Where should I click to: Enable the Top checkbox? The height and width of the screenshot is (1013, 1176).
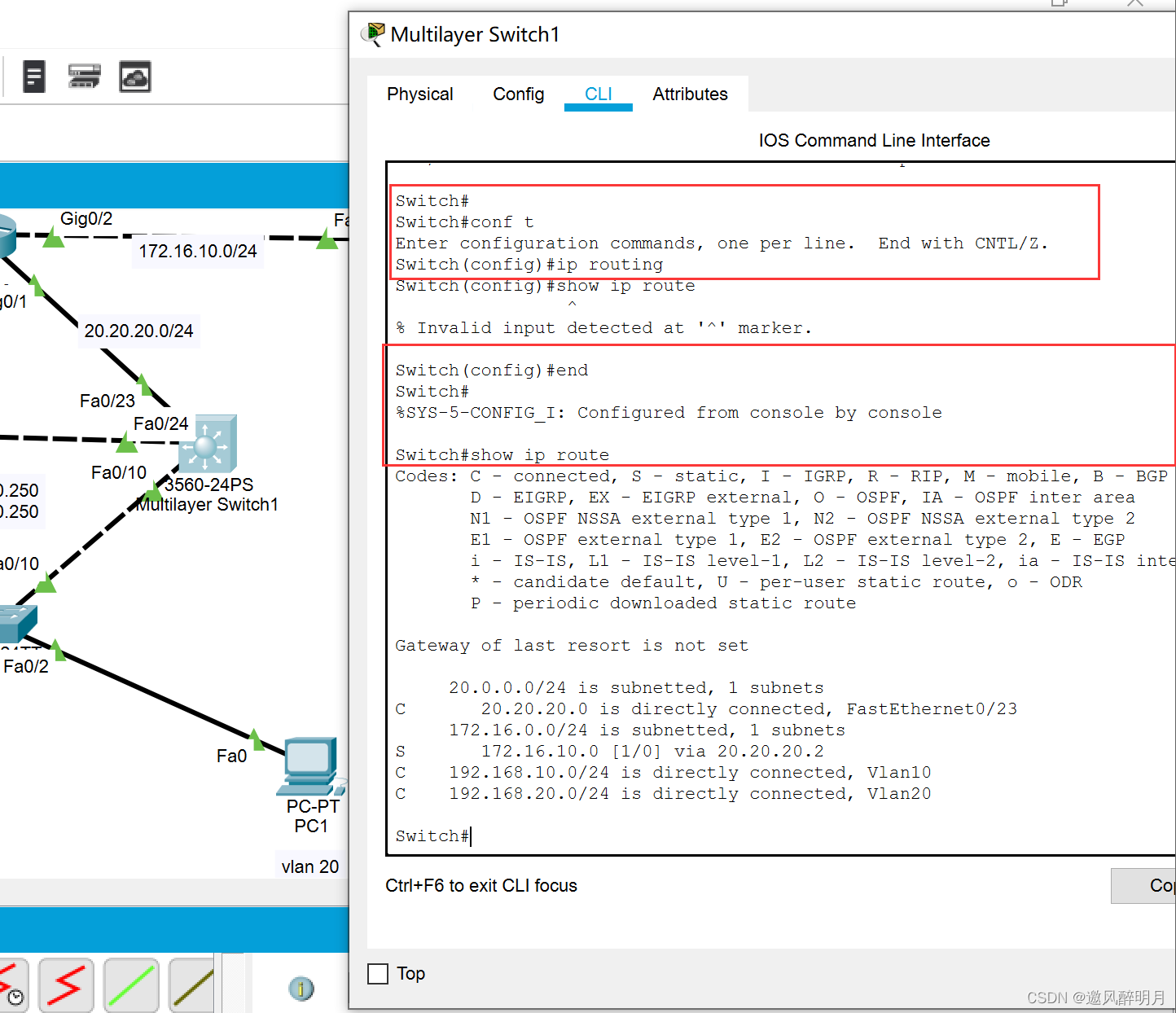point(378,974)
